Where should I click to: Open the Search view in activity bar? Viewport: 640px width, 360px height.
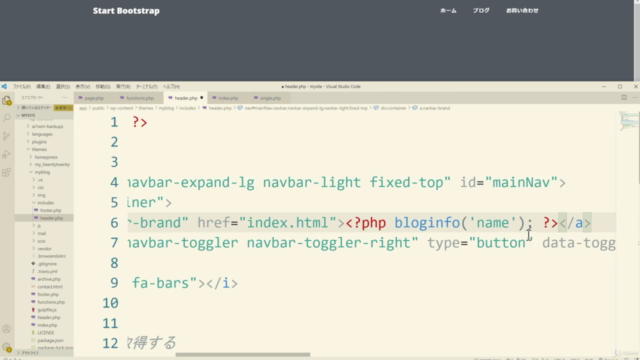pyautogui.click(x=7, y=118)
